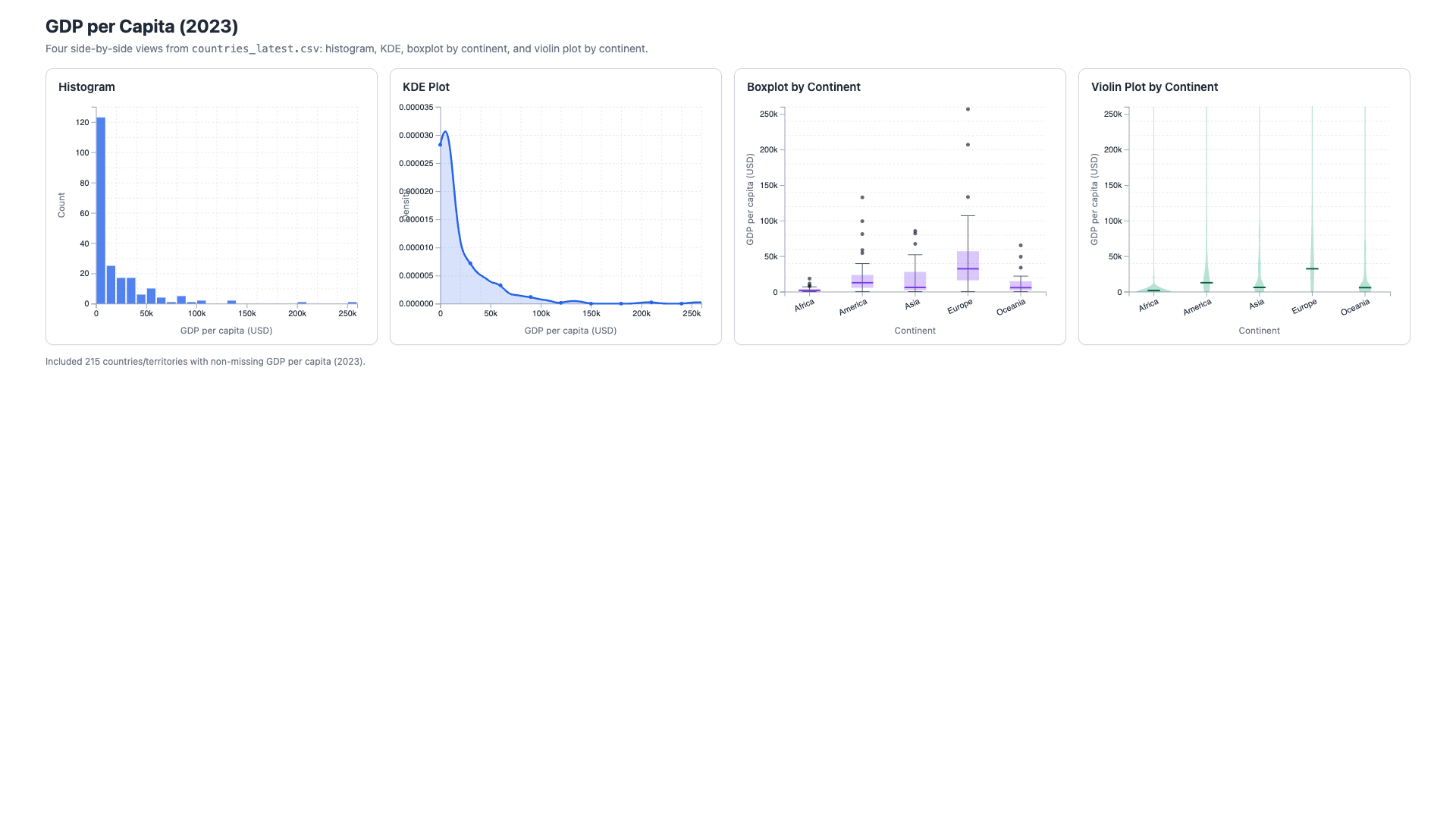Viewport: 1456px width, 819px height.
Task: Click the Oceania box in the boxplot
Action: [1021, 286]
